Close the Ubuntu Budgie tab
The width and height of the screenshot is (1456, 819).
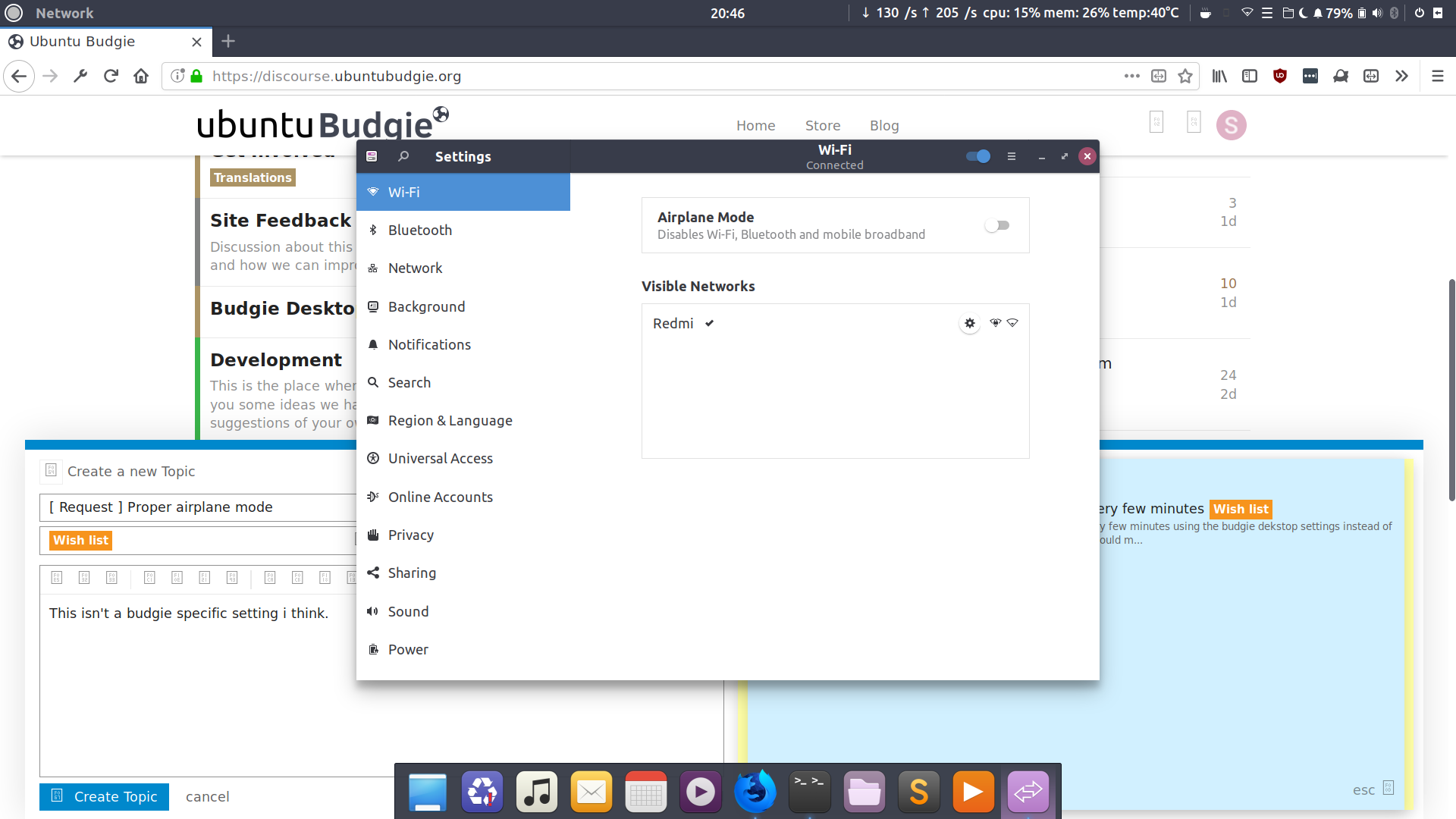(x=196, y=42)
